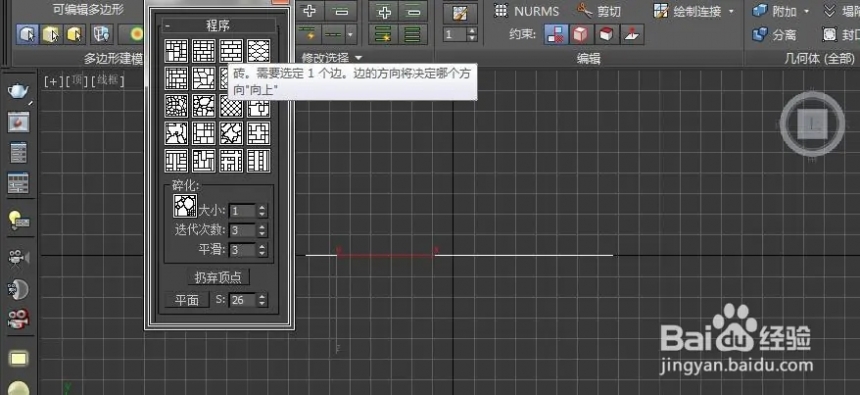Click the red camera icon in left toolbar
860x395 pixels.
19,319
